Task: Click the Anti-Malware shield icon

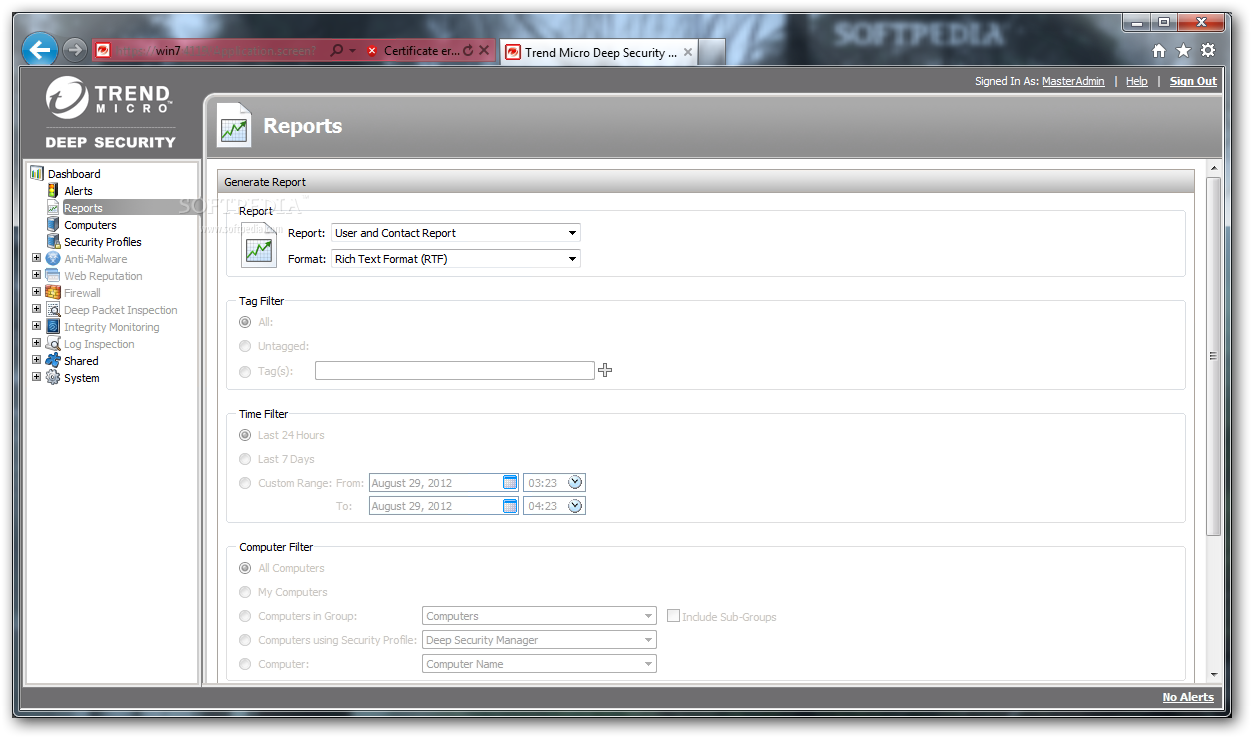Action: (53, 258)
